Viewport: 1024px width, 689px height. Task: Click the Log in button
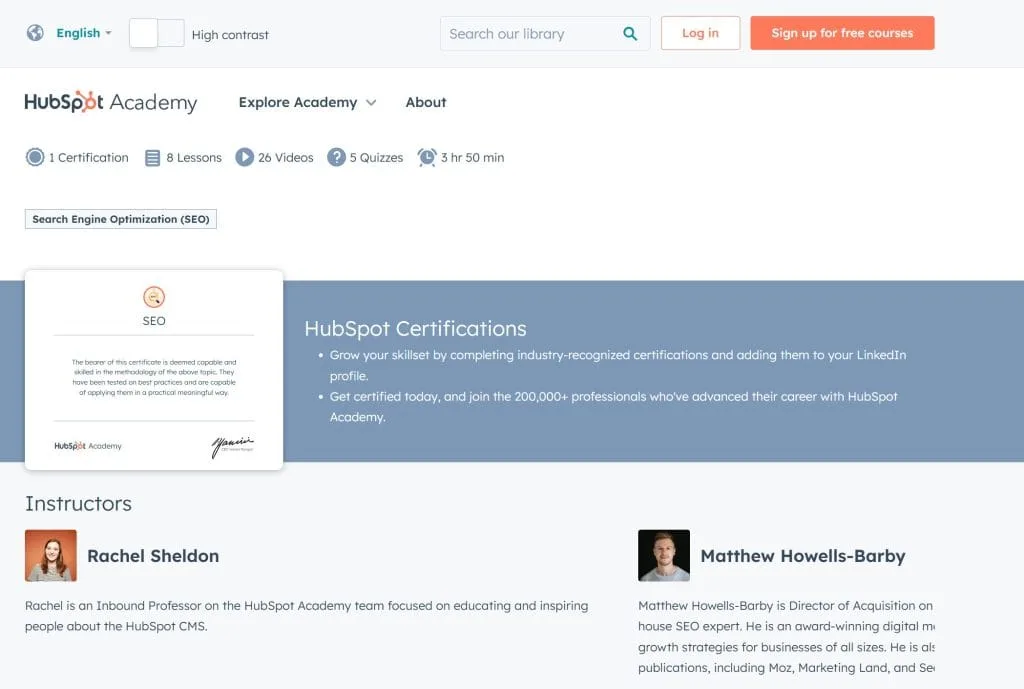700,33
